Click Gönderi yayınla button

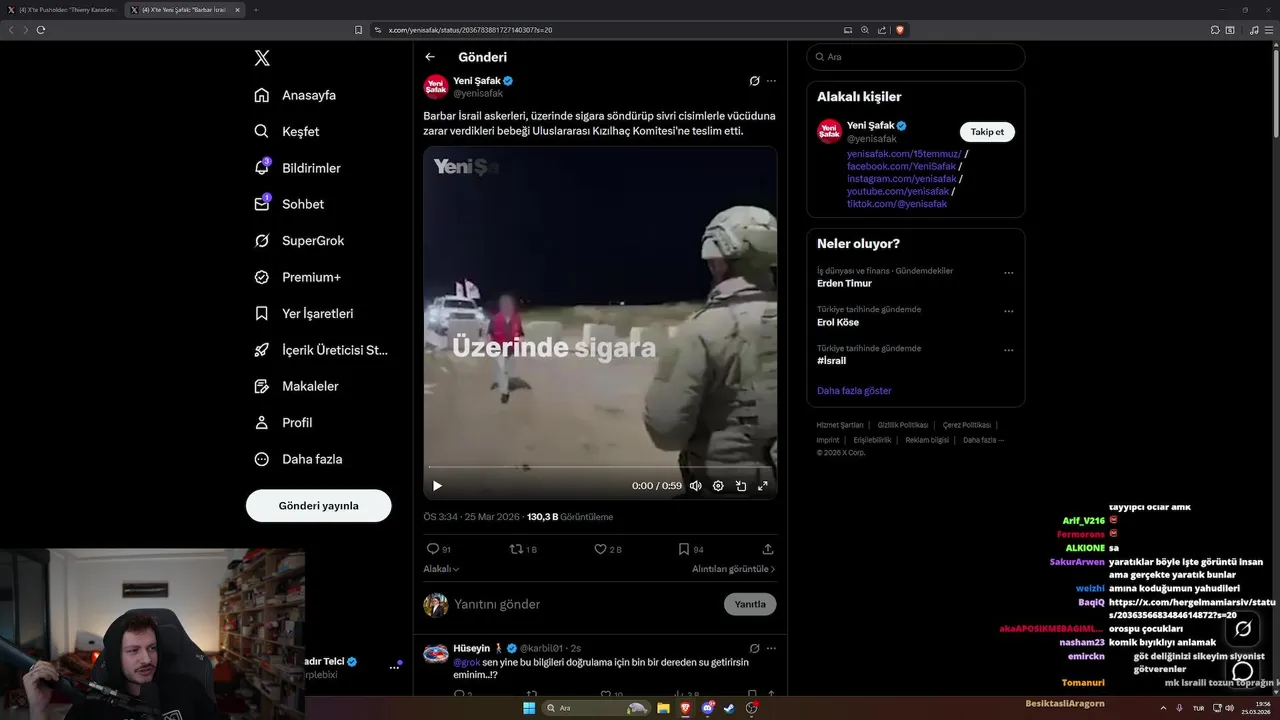click(318, 506)
